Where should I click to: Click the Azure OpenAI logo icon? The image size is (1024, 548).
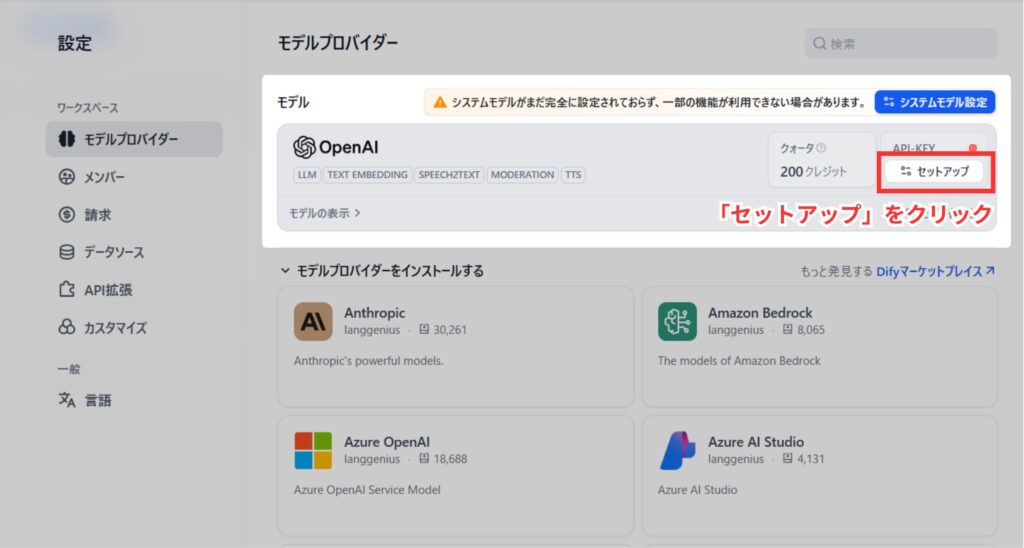coord(313,451)
